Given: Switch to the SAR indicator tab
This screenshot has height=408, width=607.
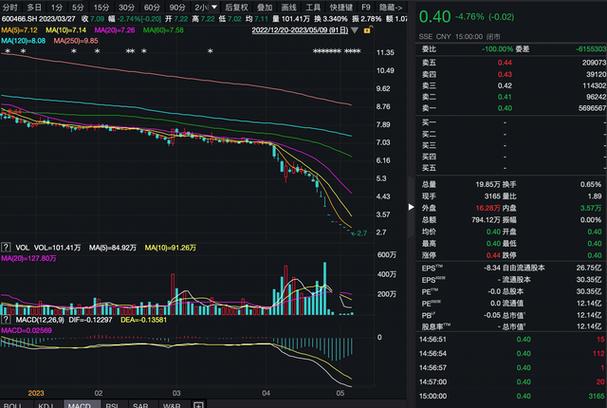Looking at the screenshot, I should [x=141, y=405].
